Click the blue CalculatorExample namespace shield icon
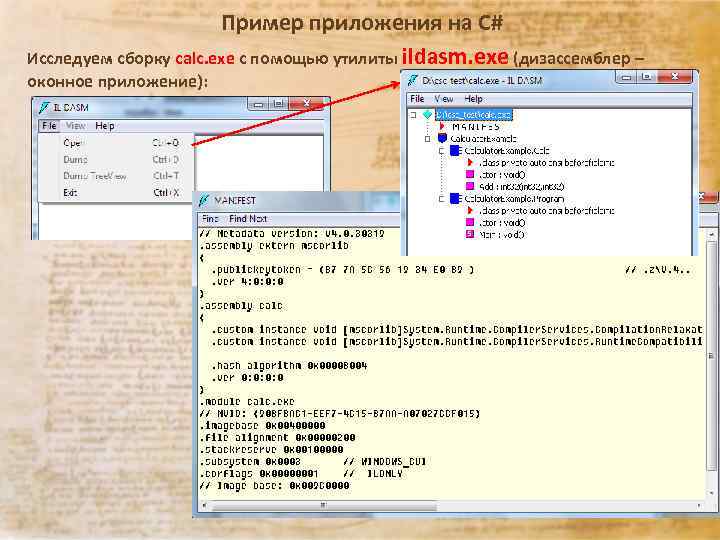Screen dimensions: 720x540 (442, 138)
